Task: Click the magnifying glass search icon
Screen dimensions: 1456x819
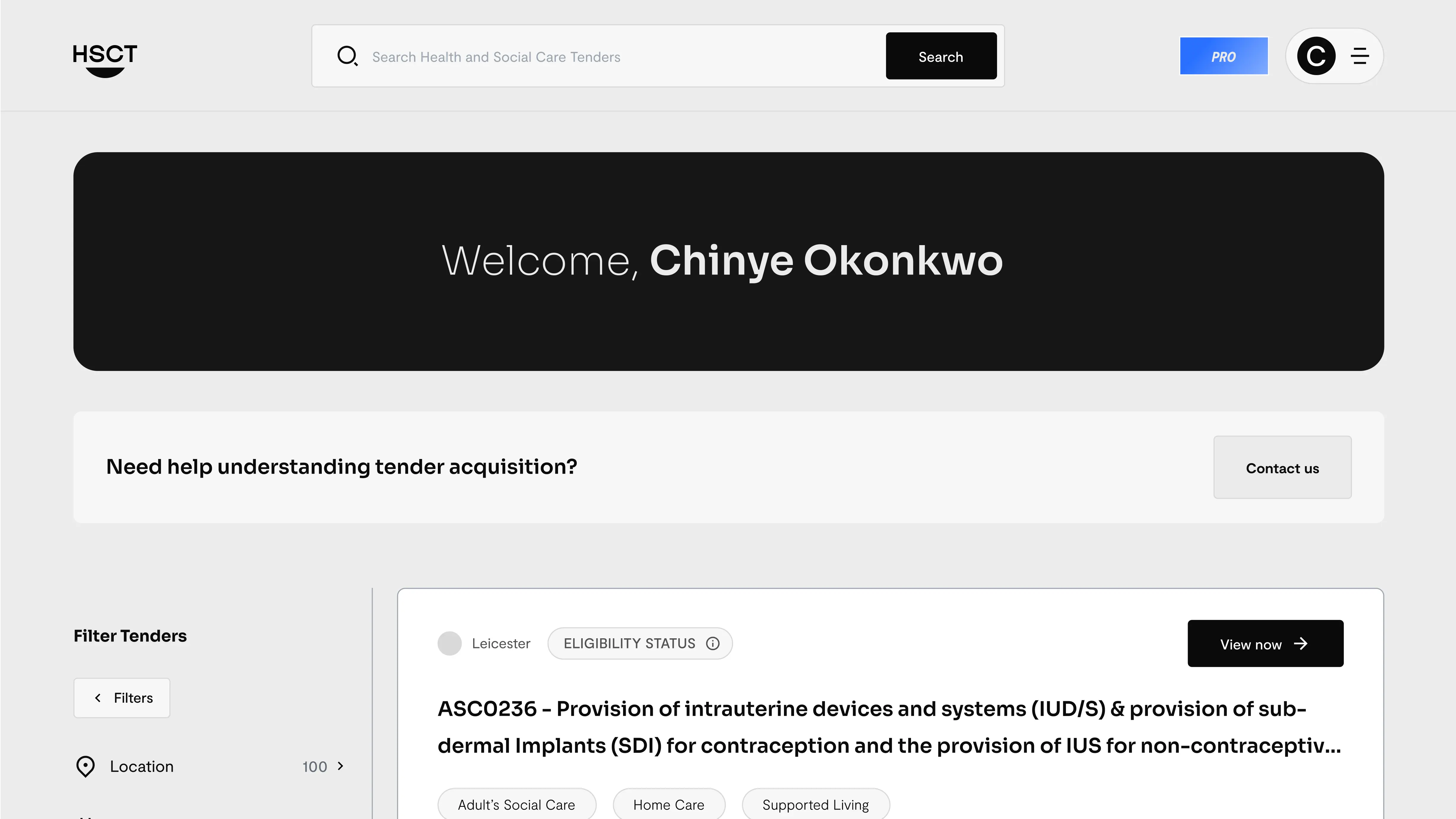Action: pos(347,56)
